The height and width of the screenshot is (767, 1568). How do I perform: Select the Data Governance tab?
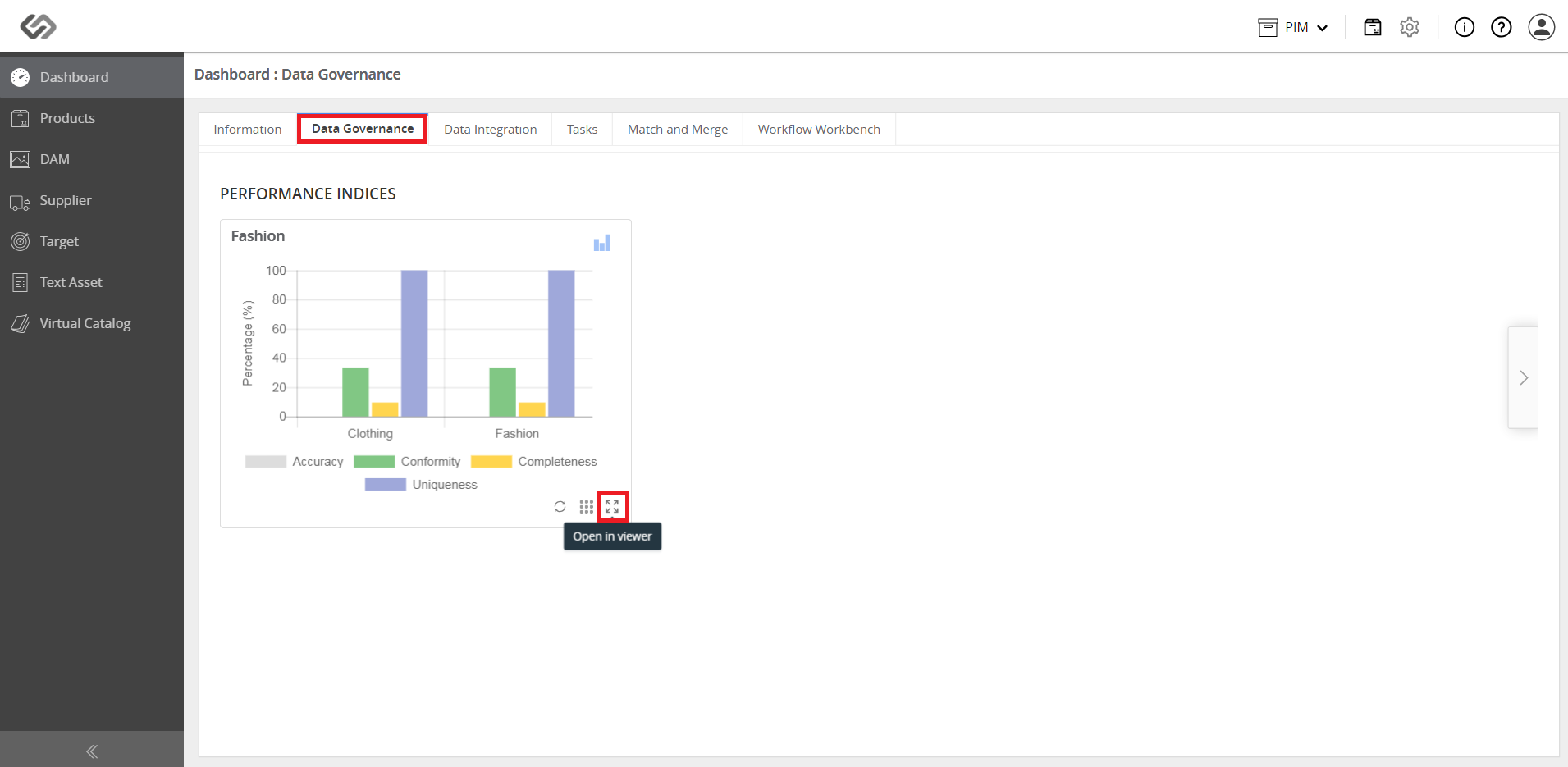(363, 129)
